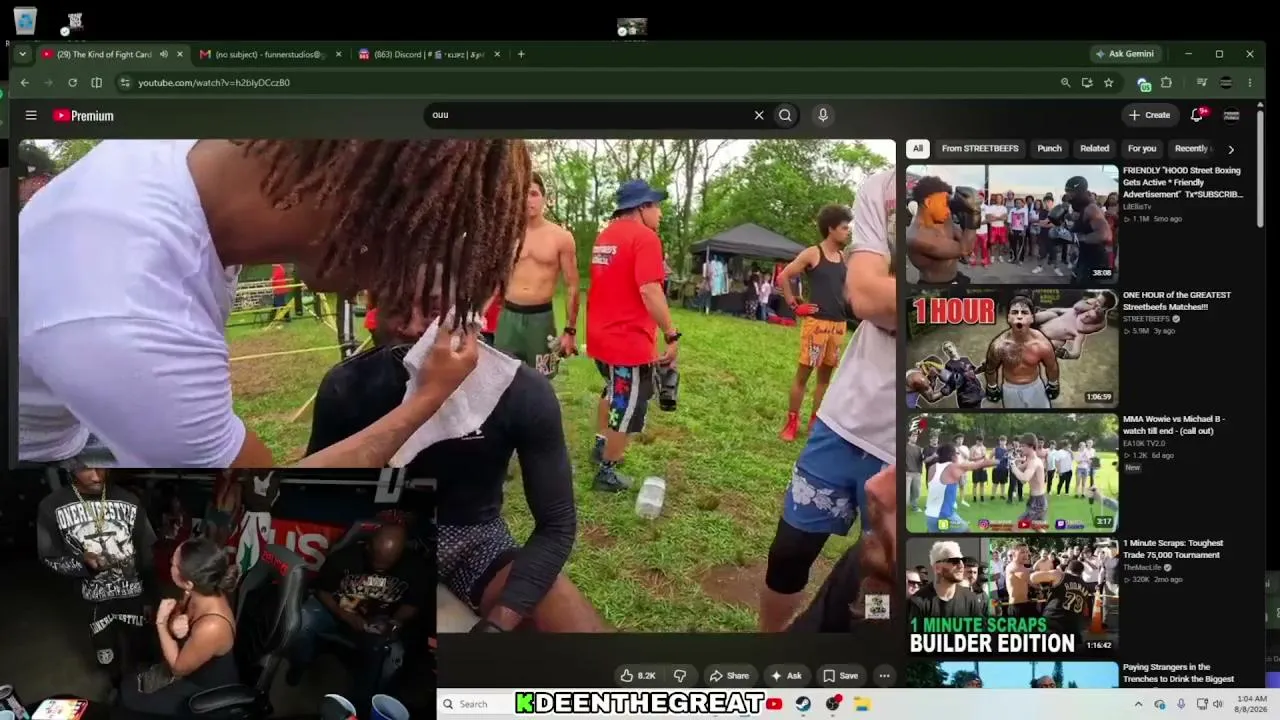Viewport: 1280px width, 720px height.
Task: Open the MMA Wowie vs Michael B thumbnail
Action: [1012, 472]
